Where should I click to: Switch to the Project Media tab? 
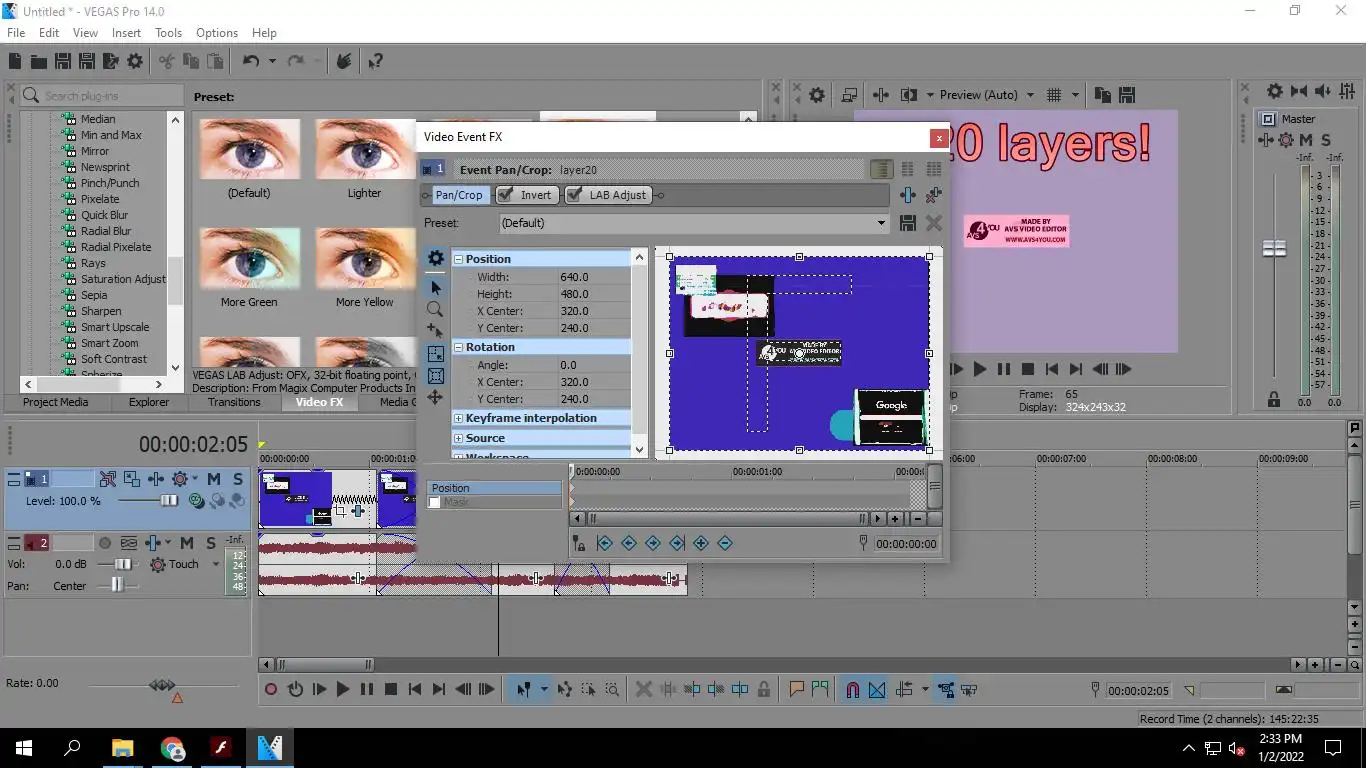coord(56,402)
